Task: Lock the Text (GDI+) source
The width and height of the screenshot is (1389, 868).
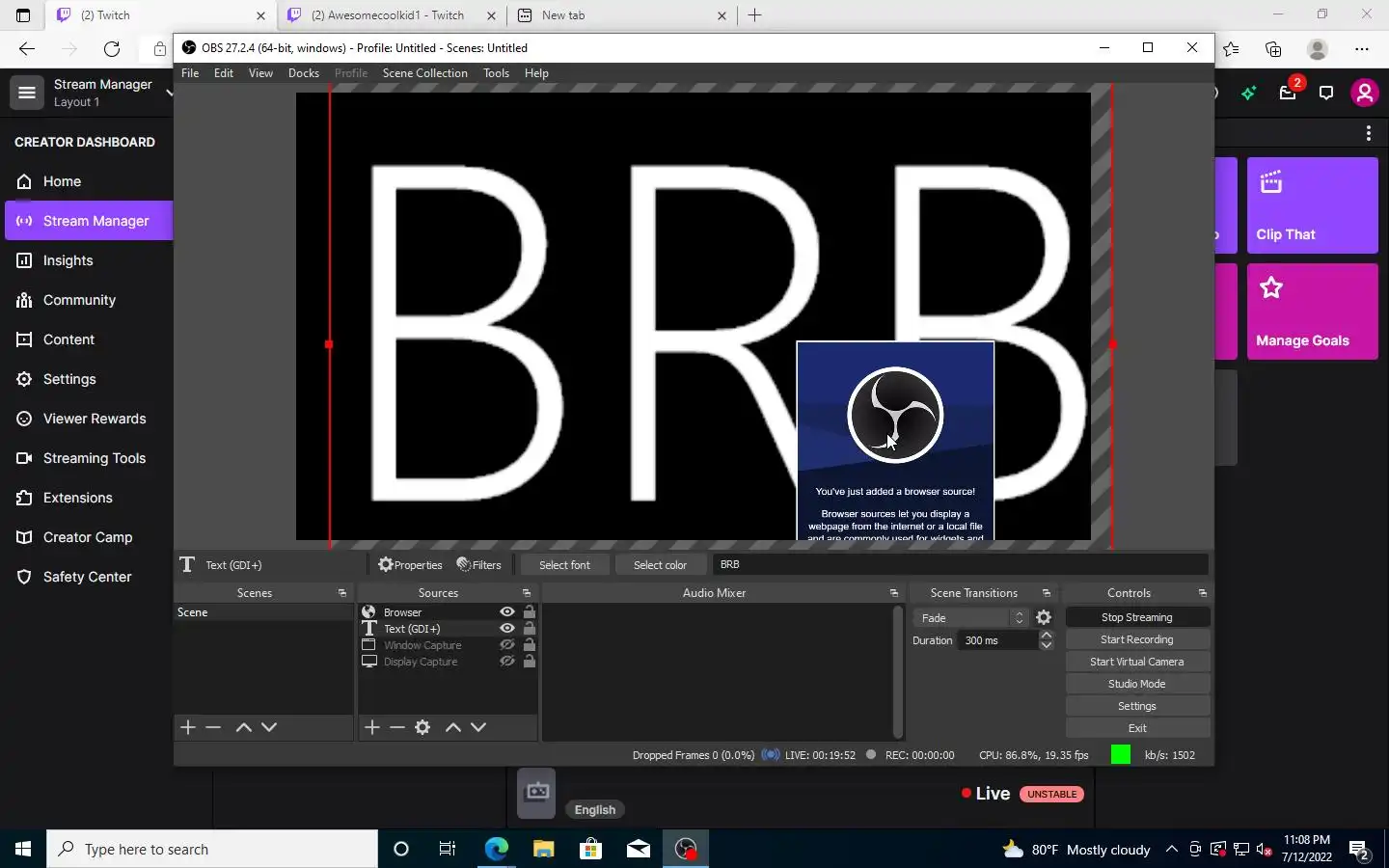Action: click(x=529, y=629)
